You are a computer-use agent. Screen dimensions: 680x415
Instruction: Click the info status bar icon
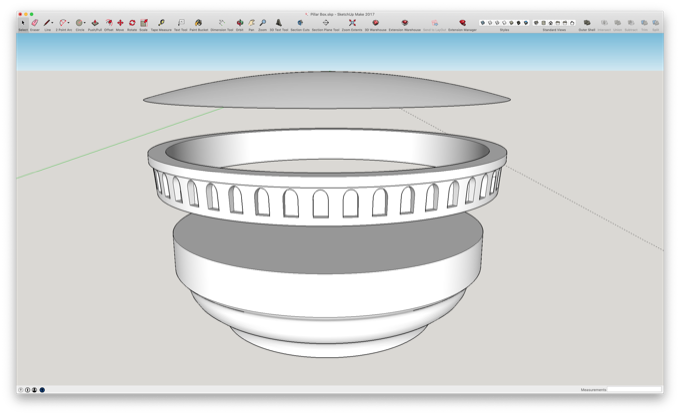27,390
